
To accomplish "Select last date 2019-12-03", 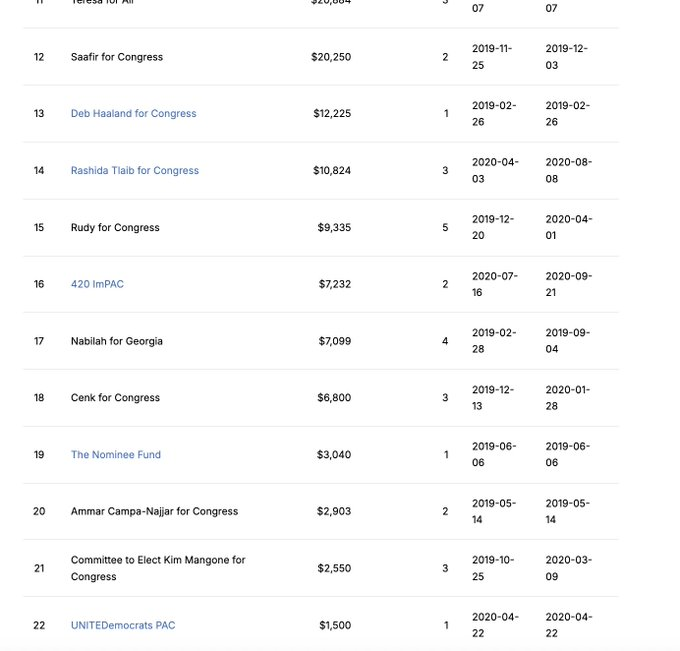I will [x=567, y=57].
